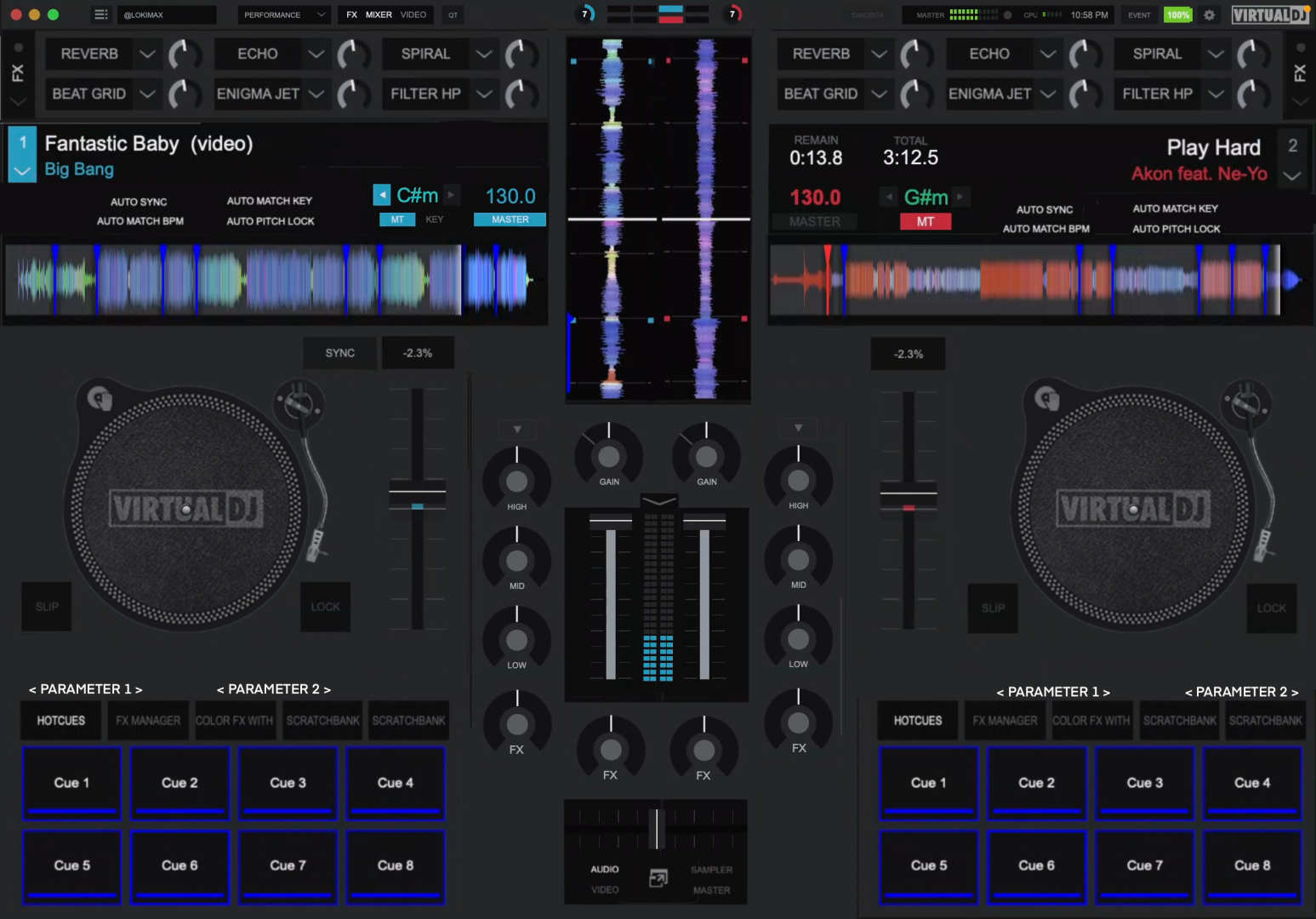1316x919 pixels.
Task: Click the right channel GAIN knob
Action: [706, 456]
